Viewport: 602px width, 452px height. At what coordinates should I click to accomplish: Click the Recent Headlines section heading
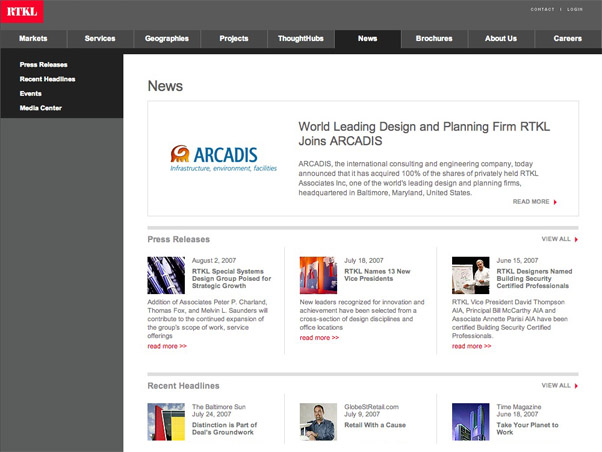coord(184,386)
